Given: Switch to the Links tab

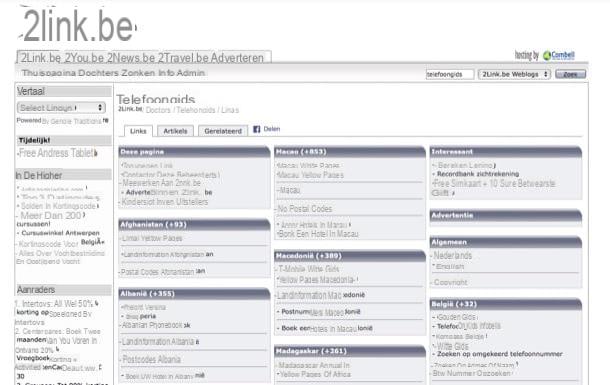Looking at the screenshot, I should [x=138, y=131].
